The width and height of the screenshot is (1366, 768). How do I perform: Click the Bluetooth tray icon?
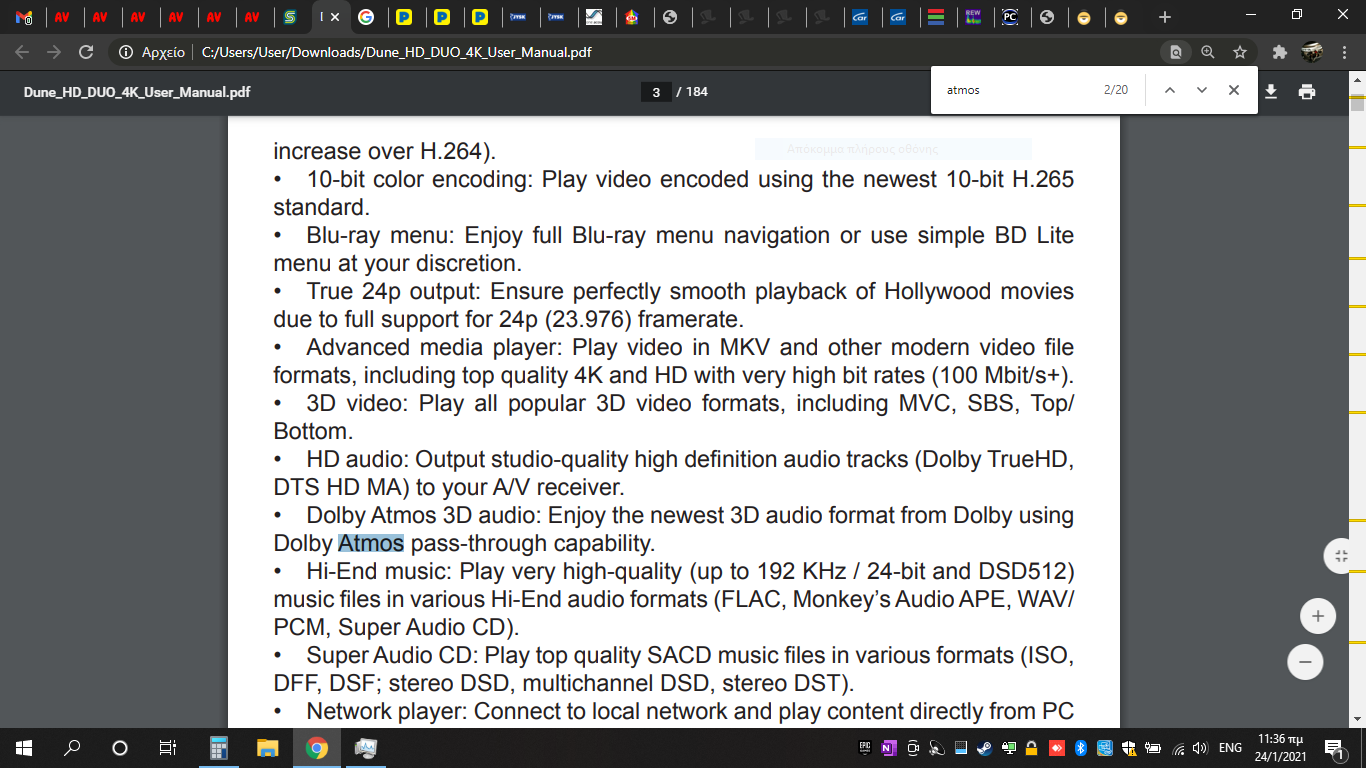1081,747
